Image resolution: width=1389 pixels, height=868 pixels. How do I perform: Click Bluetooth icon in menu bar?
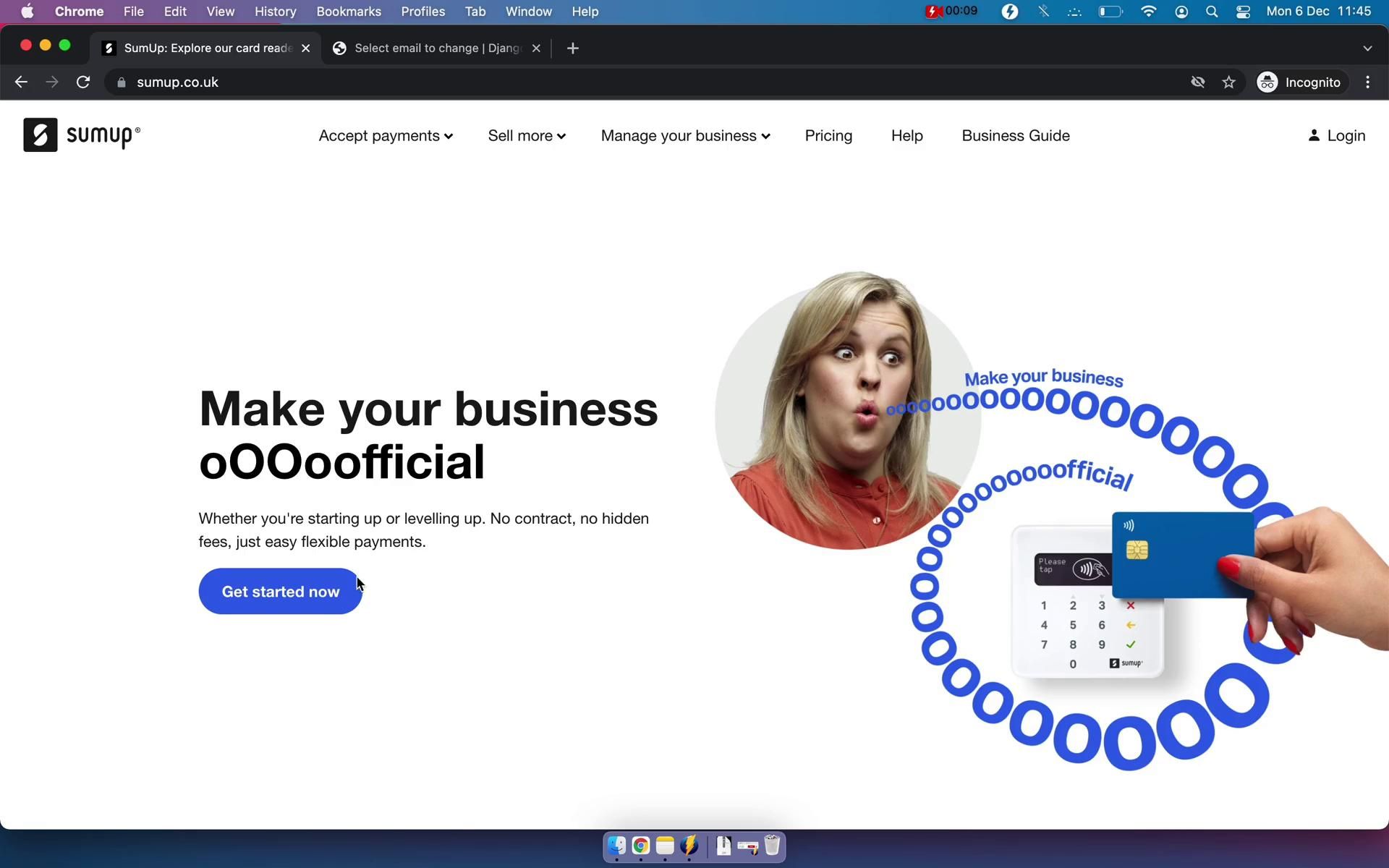click(1043, 12)
